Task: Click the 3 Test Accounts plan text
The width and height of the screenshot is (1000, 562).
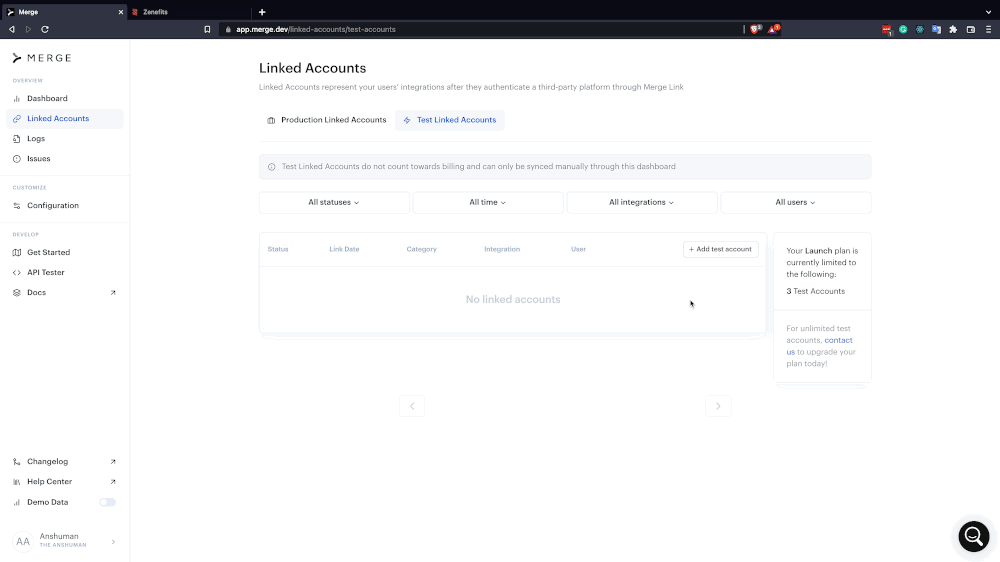Action: coord(816,292)
